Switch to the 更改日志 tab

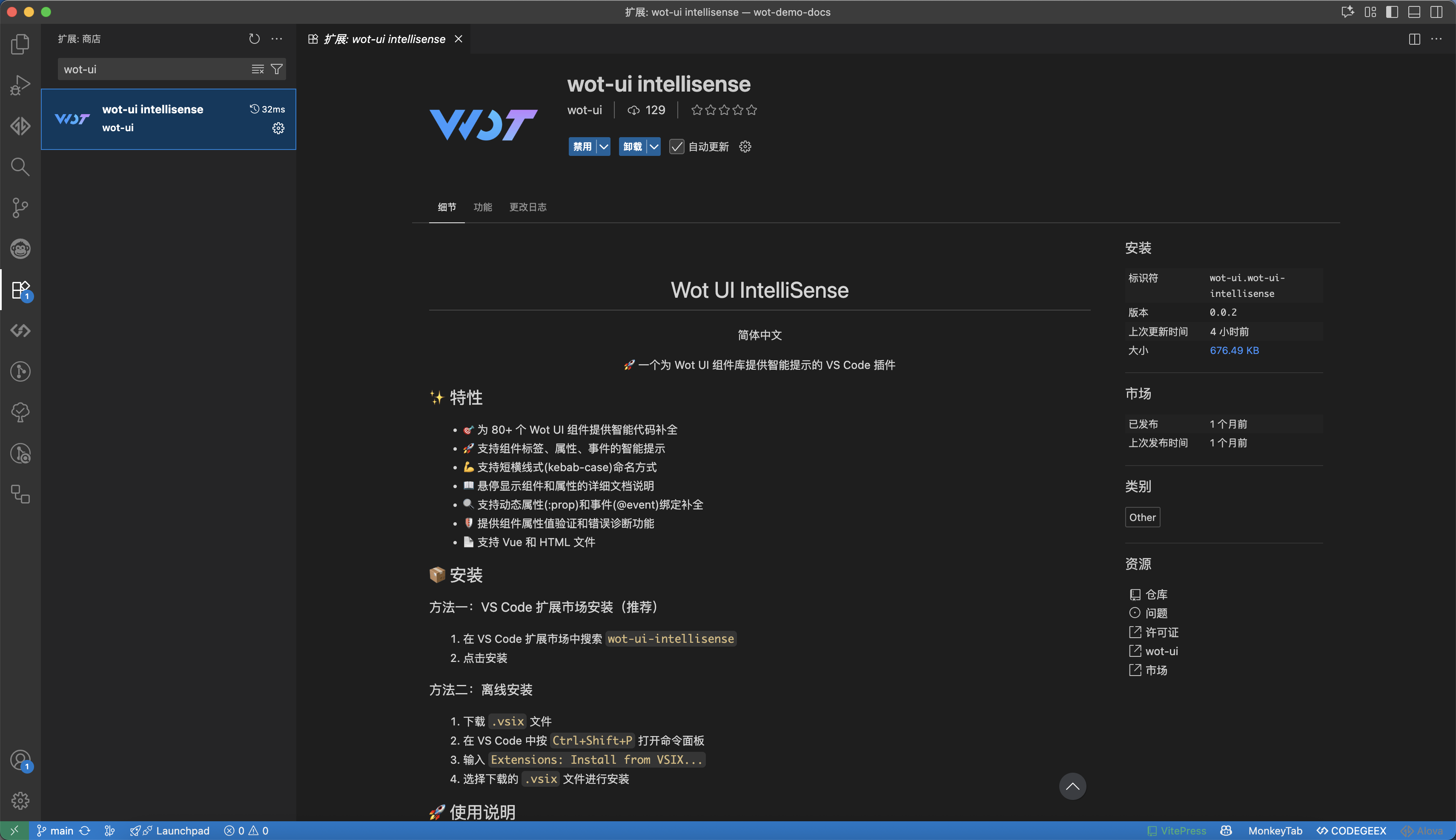(527, 207)
